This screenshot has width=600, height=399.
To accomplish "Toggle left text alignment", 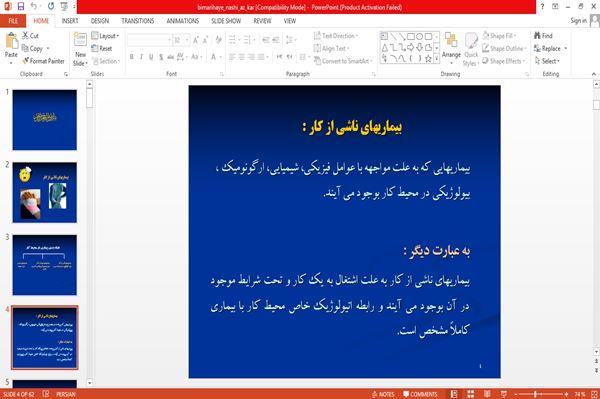I will pos(232,57).
